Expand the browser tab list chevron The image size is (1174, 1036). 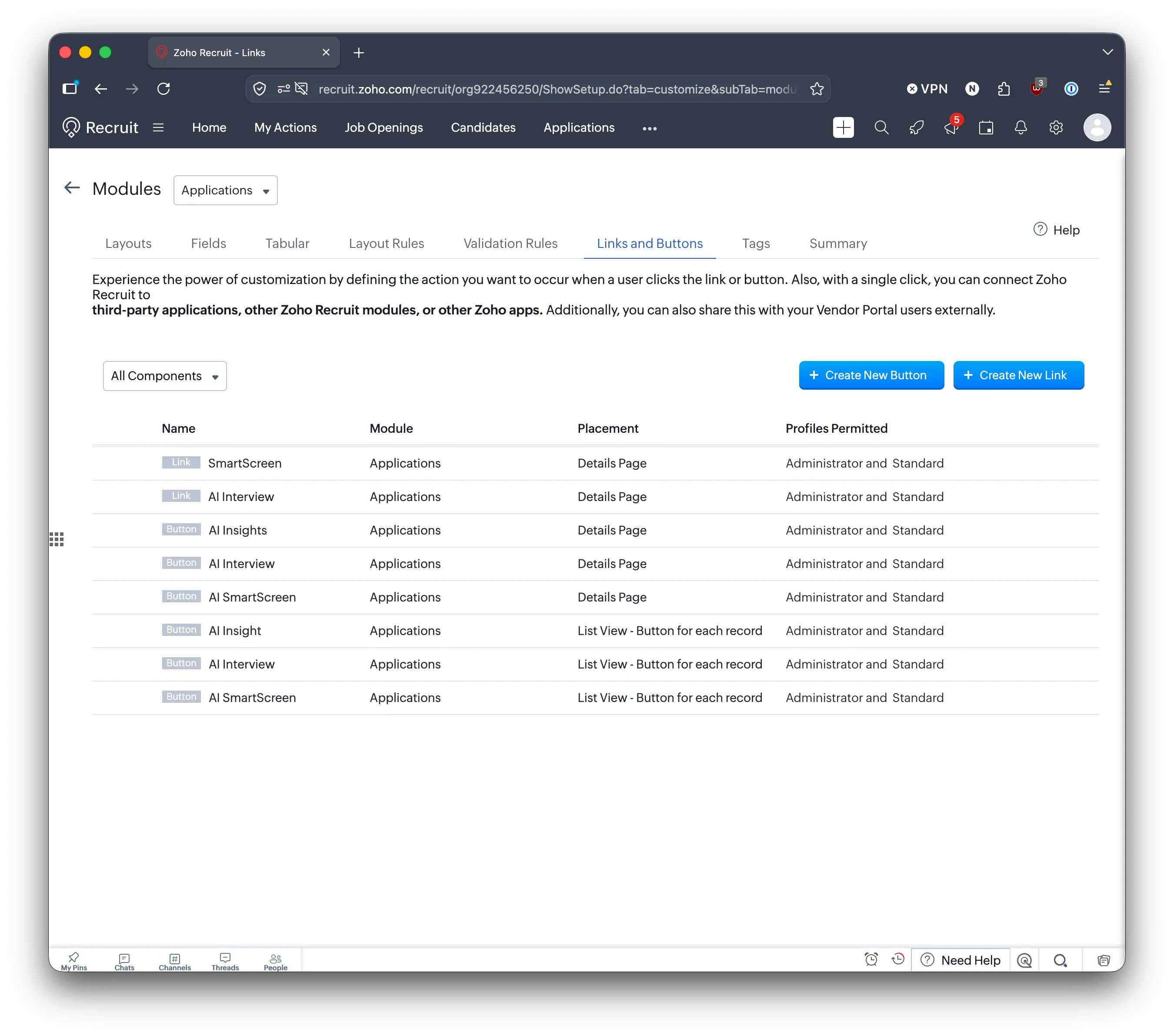pos(1108,52)
